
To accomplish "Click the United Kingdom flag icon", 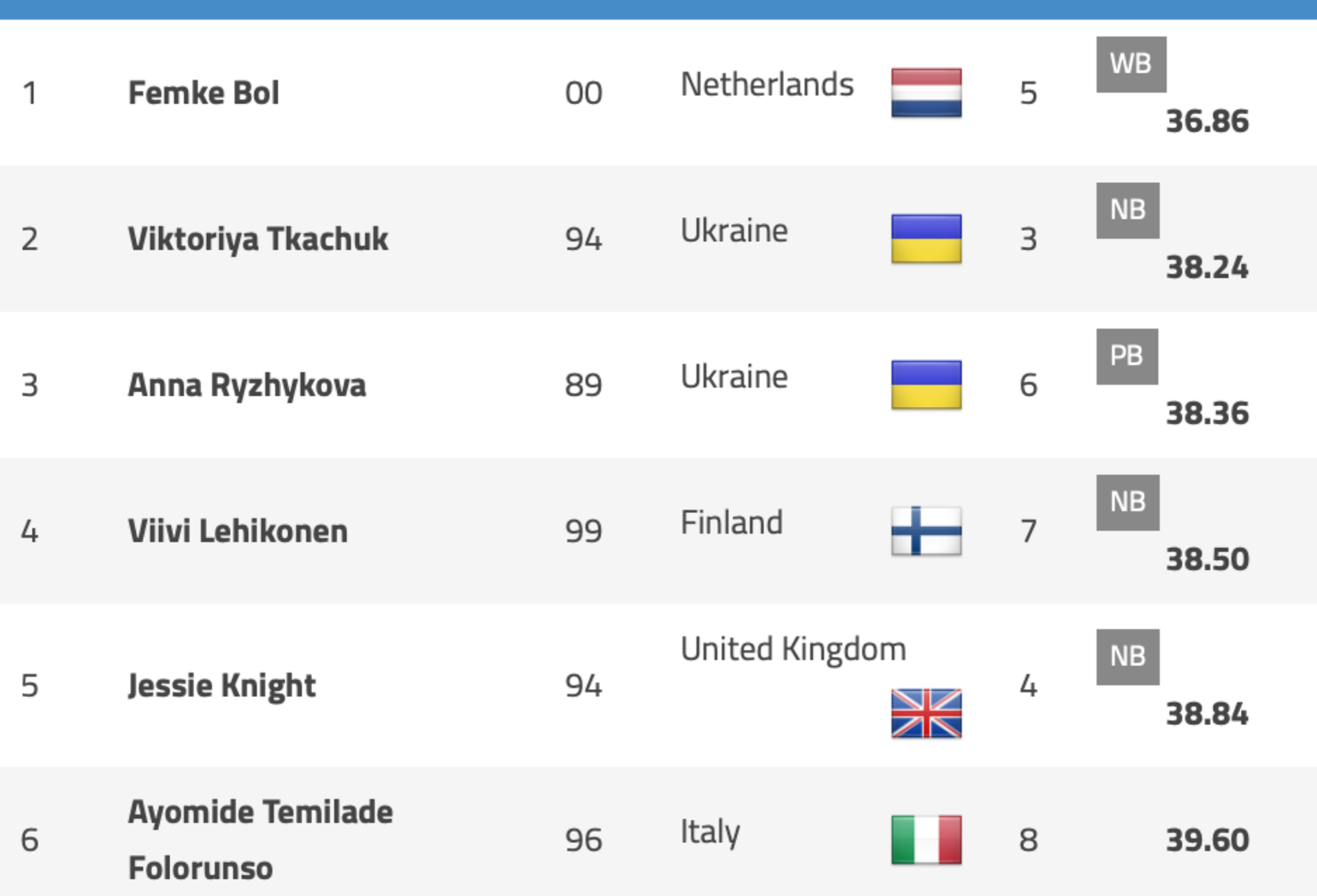I will 926,714.
